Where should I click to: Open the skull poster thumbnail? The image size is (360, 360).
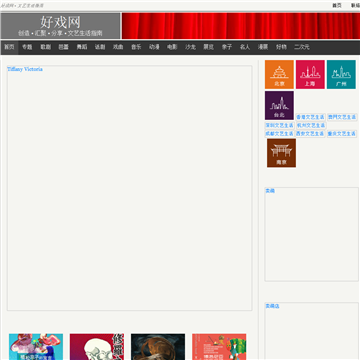pyautogui.click(x=97, y=347)
